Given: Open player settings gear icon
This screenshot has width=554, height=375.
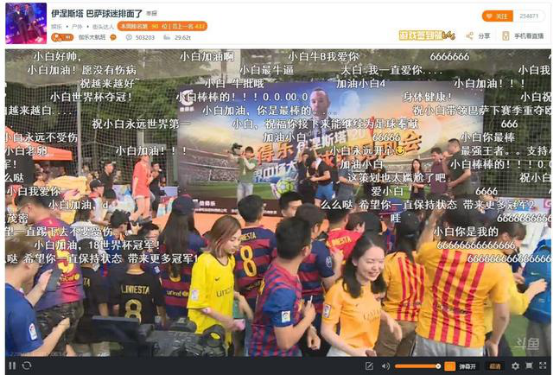Looking at the screenshot, I should click(515, 366).
